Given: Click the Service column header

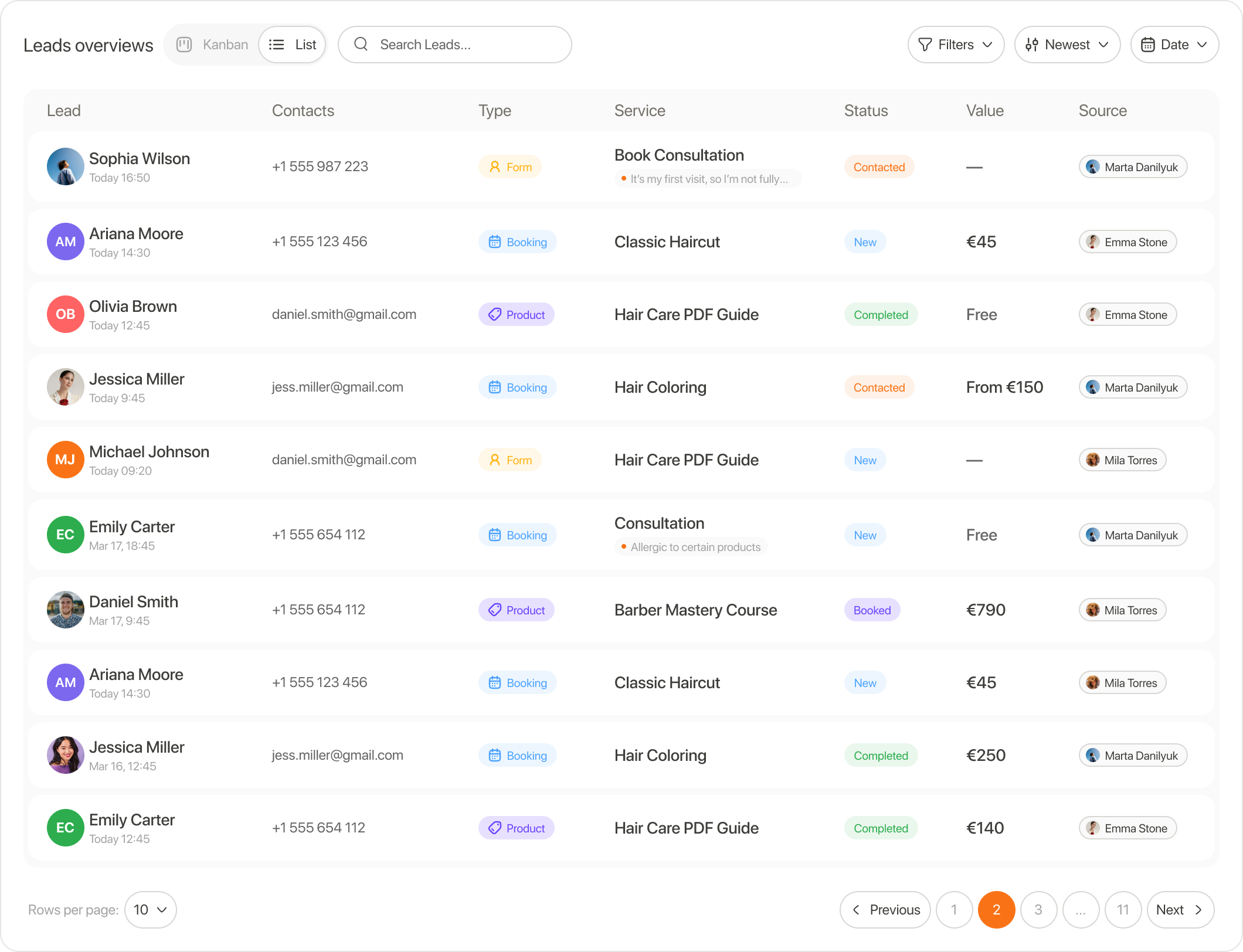Looking at the screenshot, I should (x=640, y=111).
